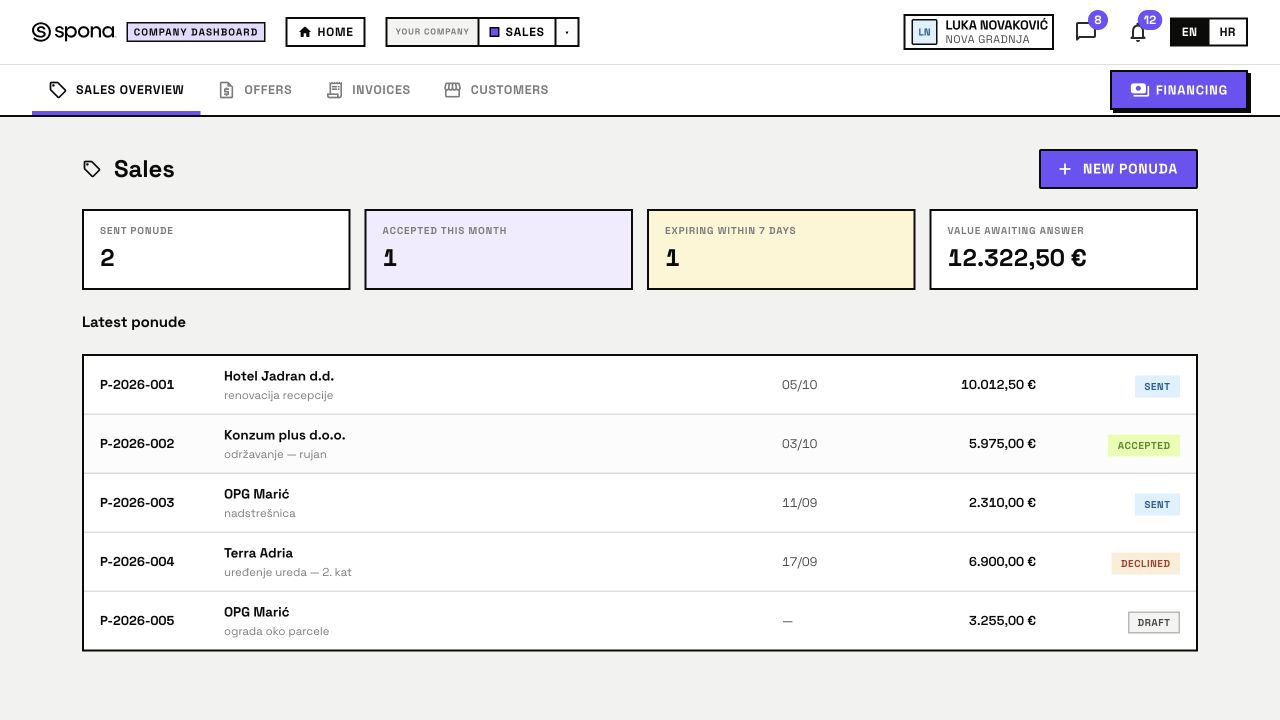Click the LN user avatar

pyautogui.click(x=924, y=32)
